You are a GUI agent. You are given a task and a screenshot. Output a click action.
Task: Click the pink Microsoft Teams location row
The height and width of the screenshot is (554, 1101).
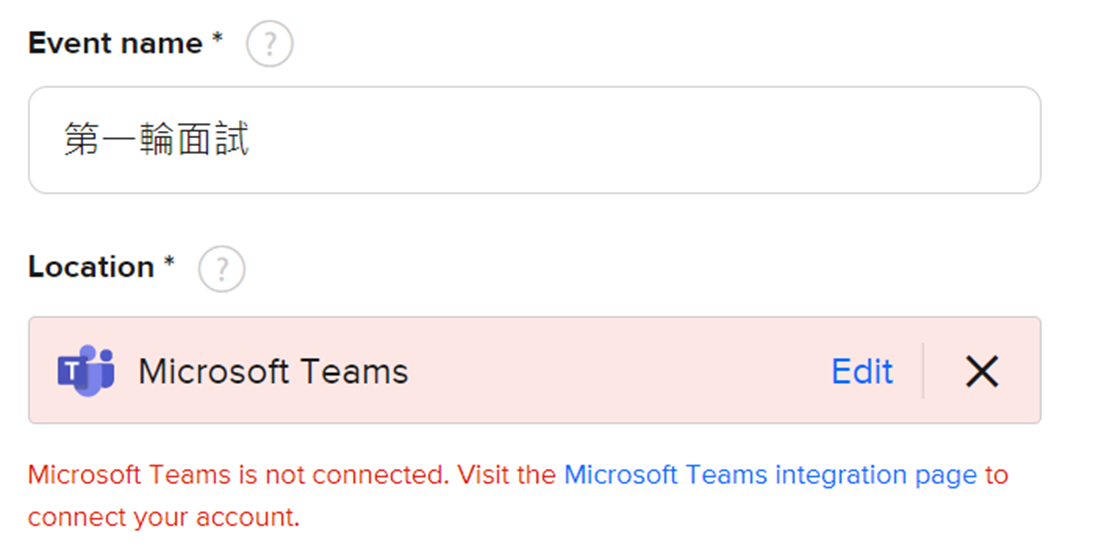click(534, 370)
